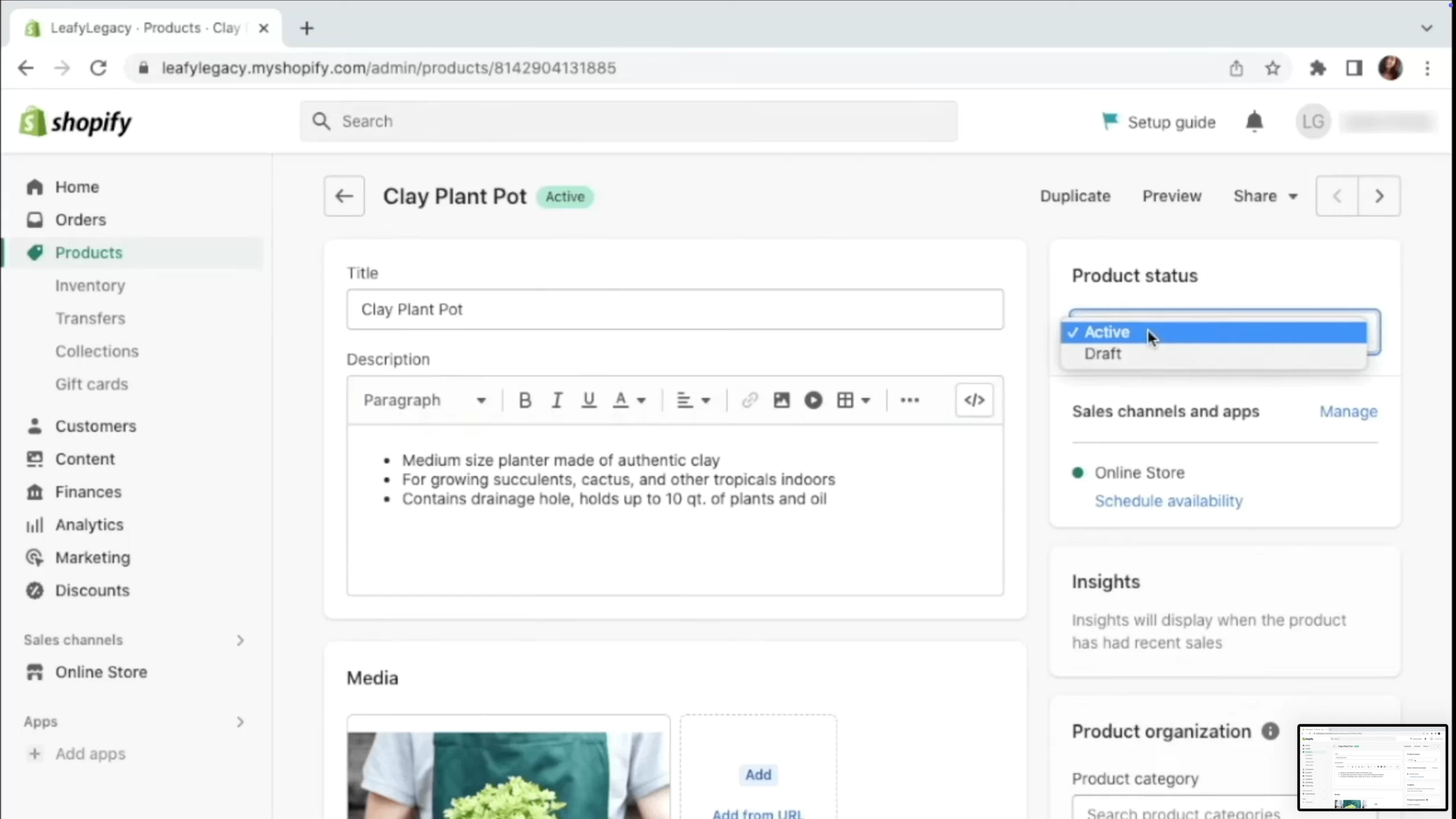Click the italic formatting icon

(557, 399)
